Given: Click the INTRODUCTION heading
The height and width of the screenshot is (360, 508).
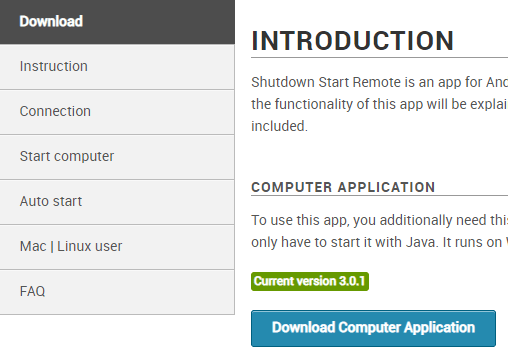Looking at the screenshot, I should (x=353, y=41).
